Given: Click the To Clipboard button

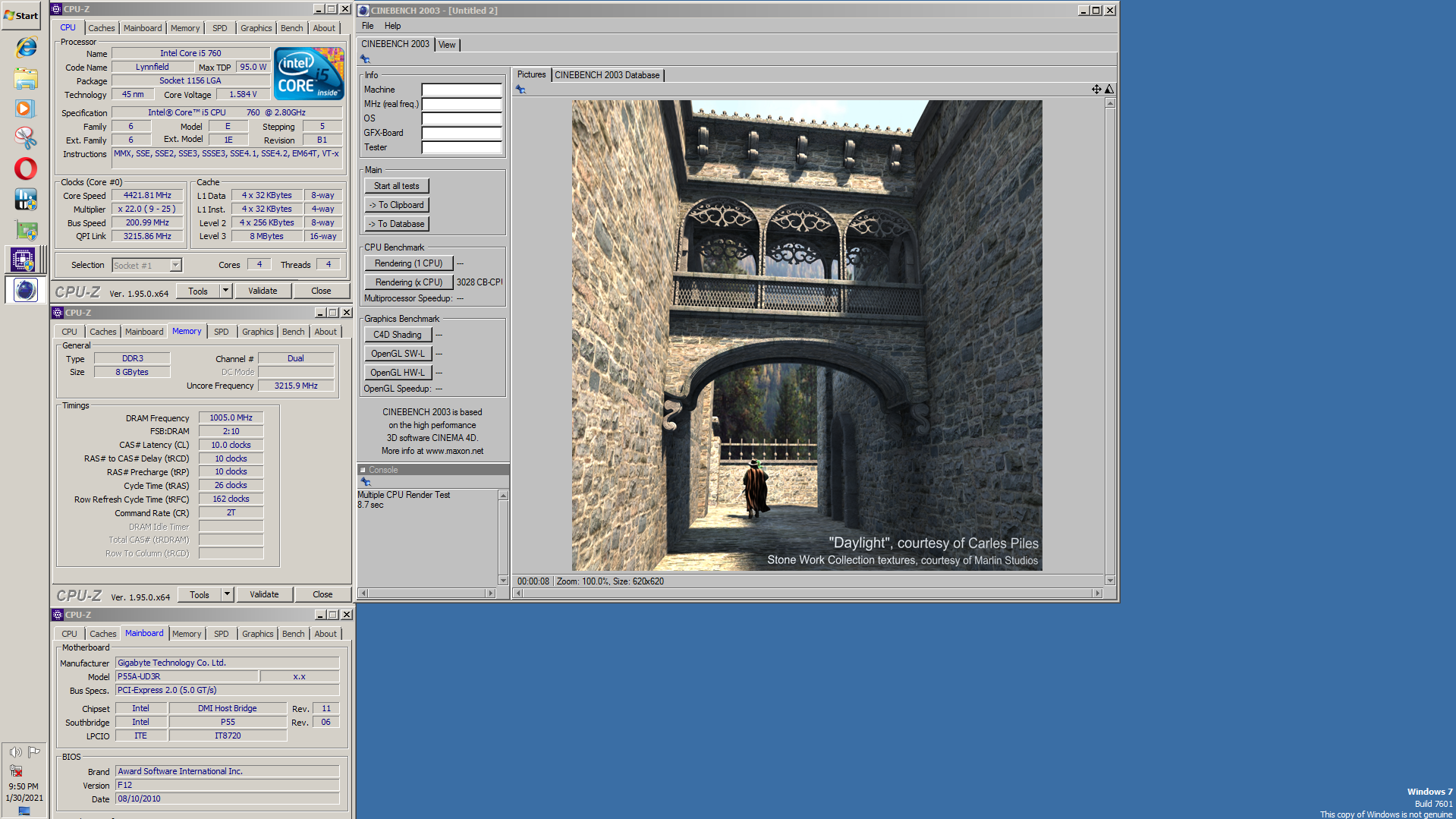Looking at the screenshot, I should point(397,205).
